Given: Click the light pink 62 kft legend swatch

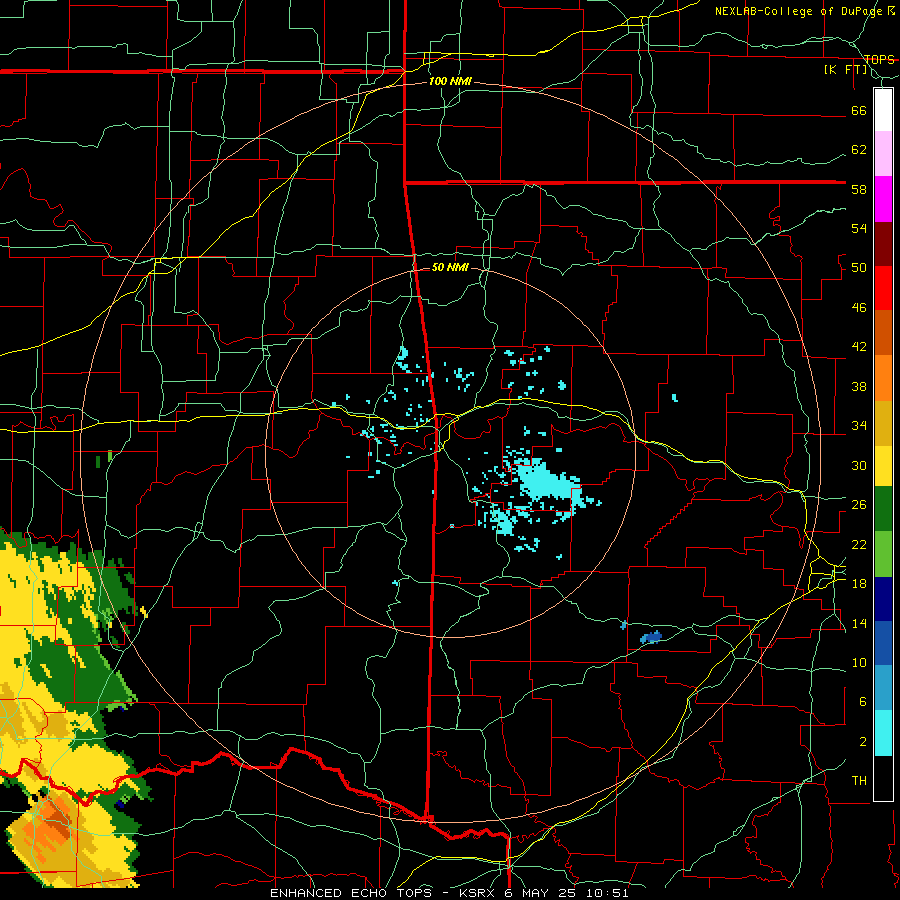Looking at the screenshot, I should (x=883, y=153).
